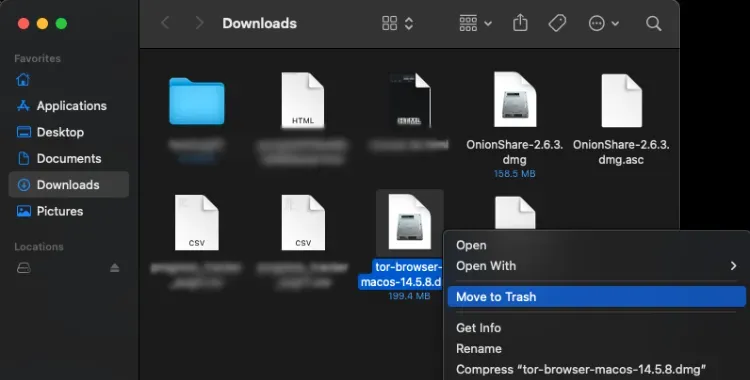Click the Favorites section header
Viewport: 750px width, 380px height.
click(37, 58)
